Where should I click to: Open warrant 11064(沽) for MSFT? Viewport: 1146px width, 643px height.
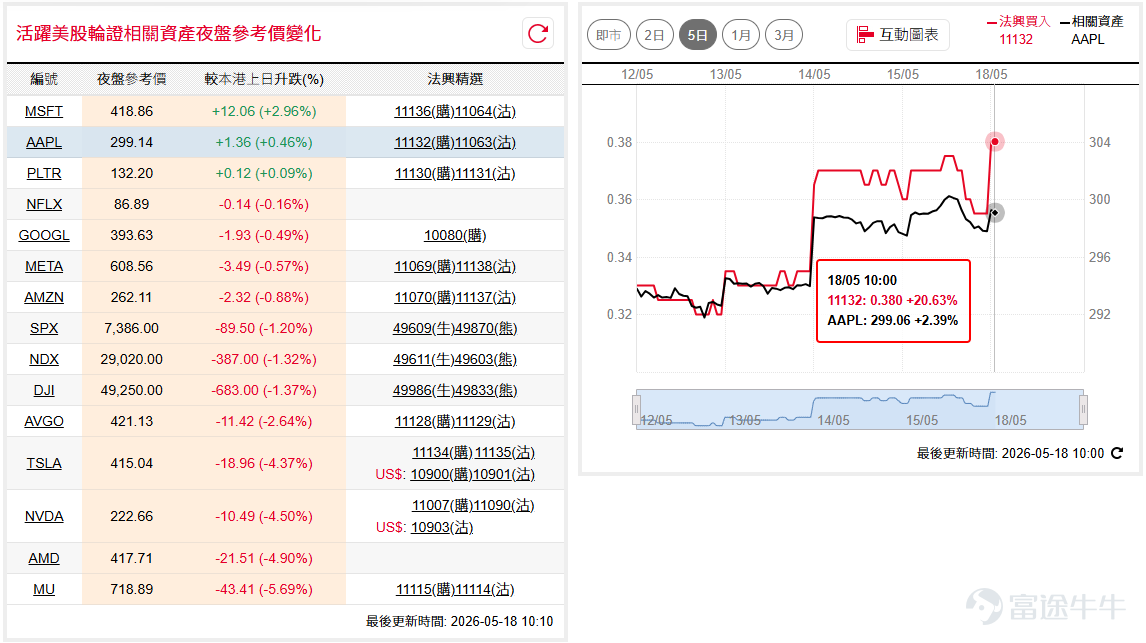(x=485, y=111)
